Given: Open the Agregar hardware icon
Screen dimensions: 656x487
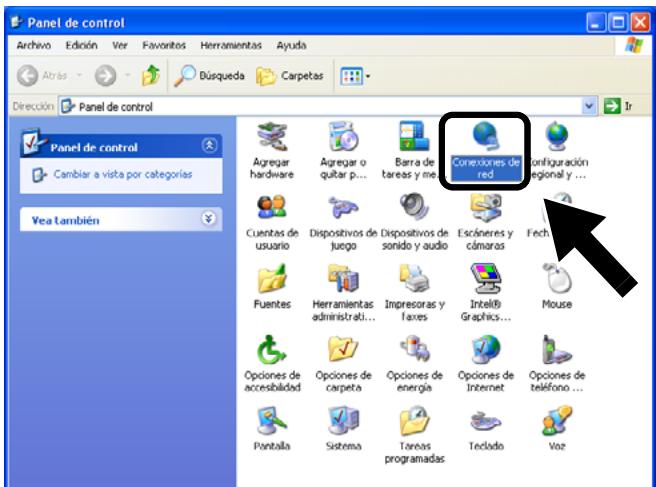Looking at the screenshot, I should [272, 136].
